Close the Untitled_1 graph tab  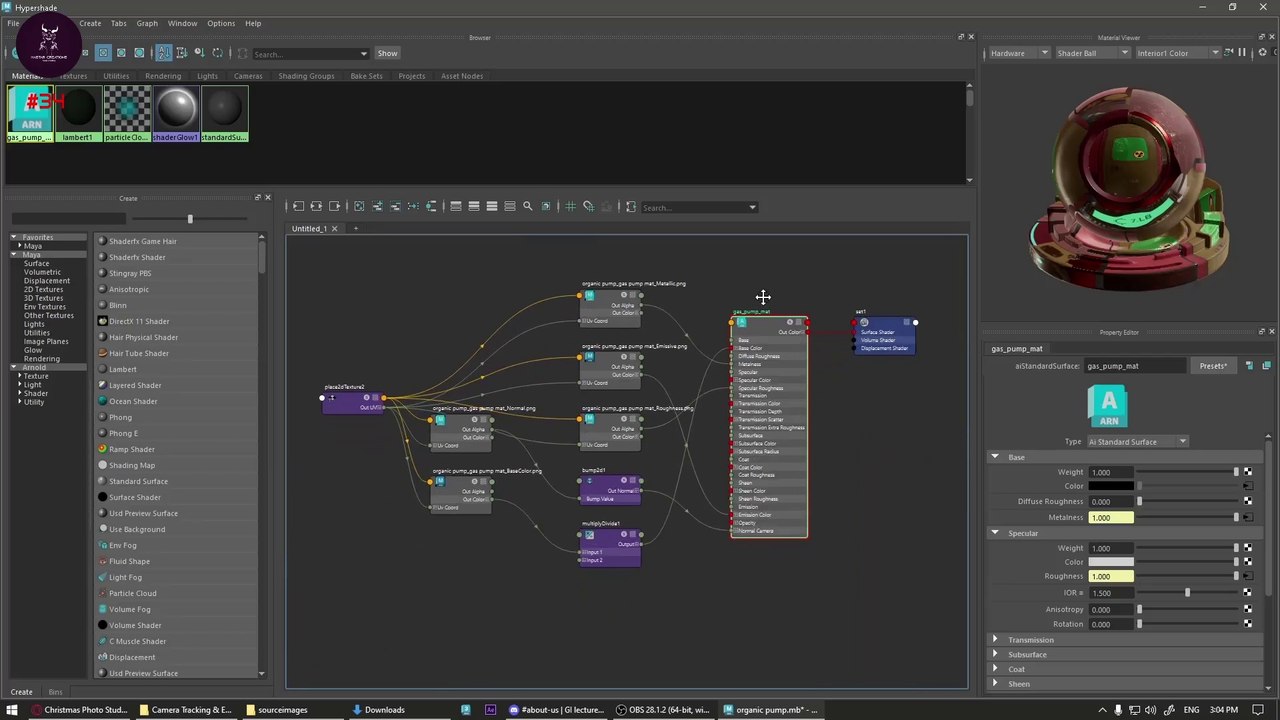tap(334, 228)
